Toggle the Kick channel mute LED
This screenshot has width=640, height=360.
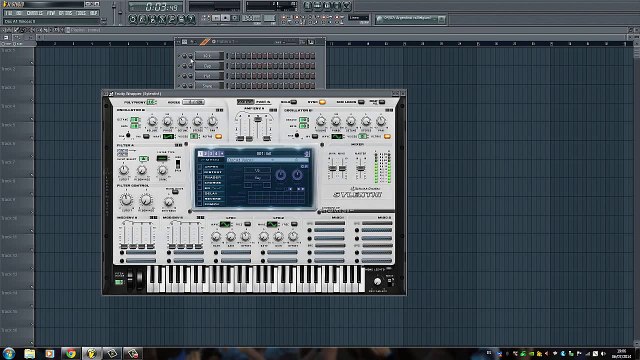coord(179,56)
